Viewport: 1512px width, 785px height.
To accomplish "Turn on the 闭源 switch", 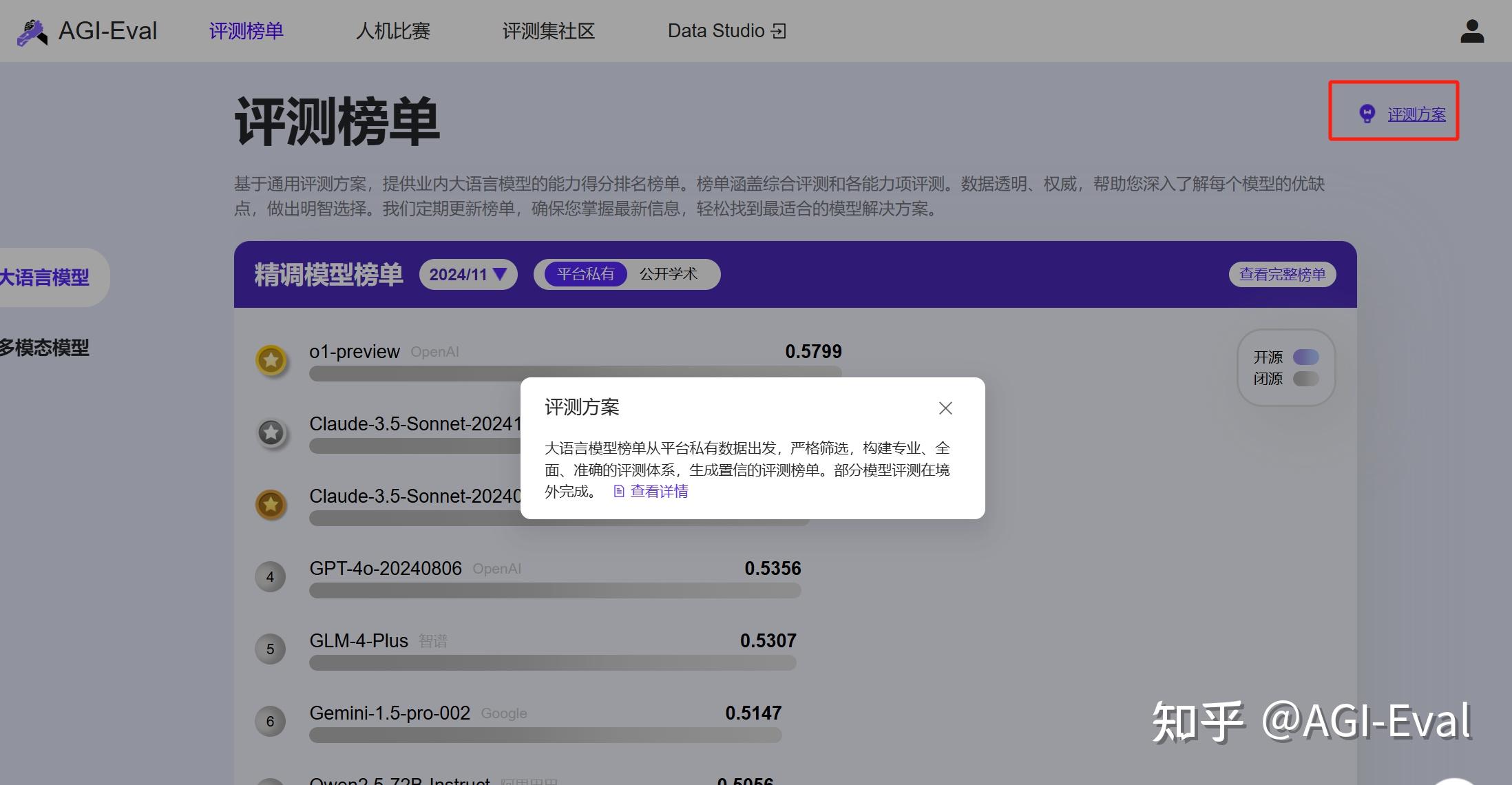I will tap(1306, 379).
